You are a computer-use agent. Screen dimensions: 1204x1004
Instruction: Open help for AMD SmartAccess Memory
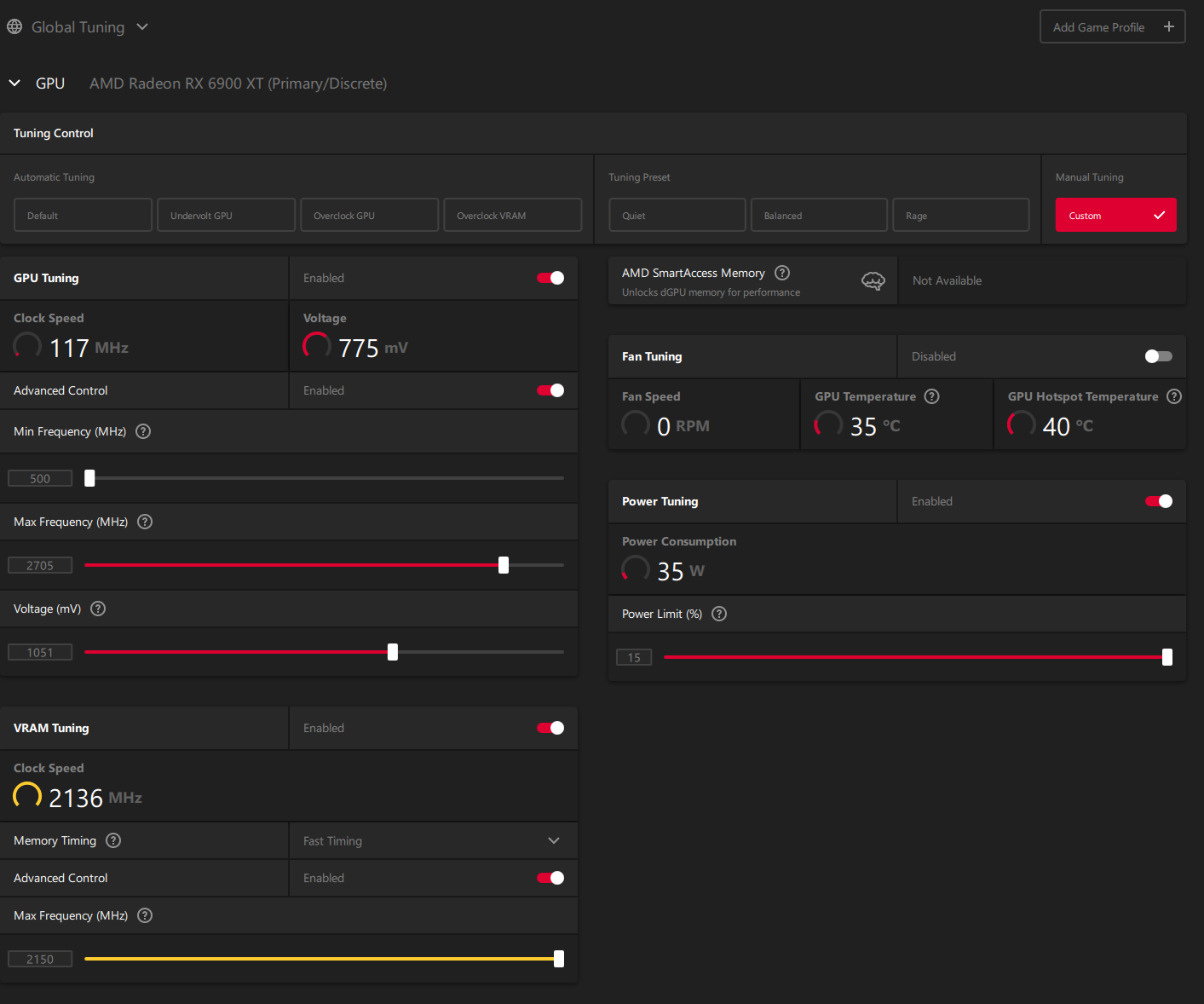click(x=782, y=273)
